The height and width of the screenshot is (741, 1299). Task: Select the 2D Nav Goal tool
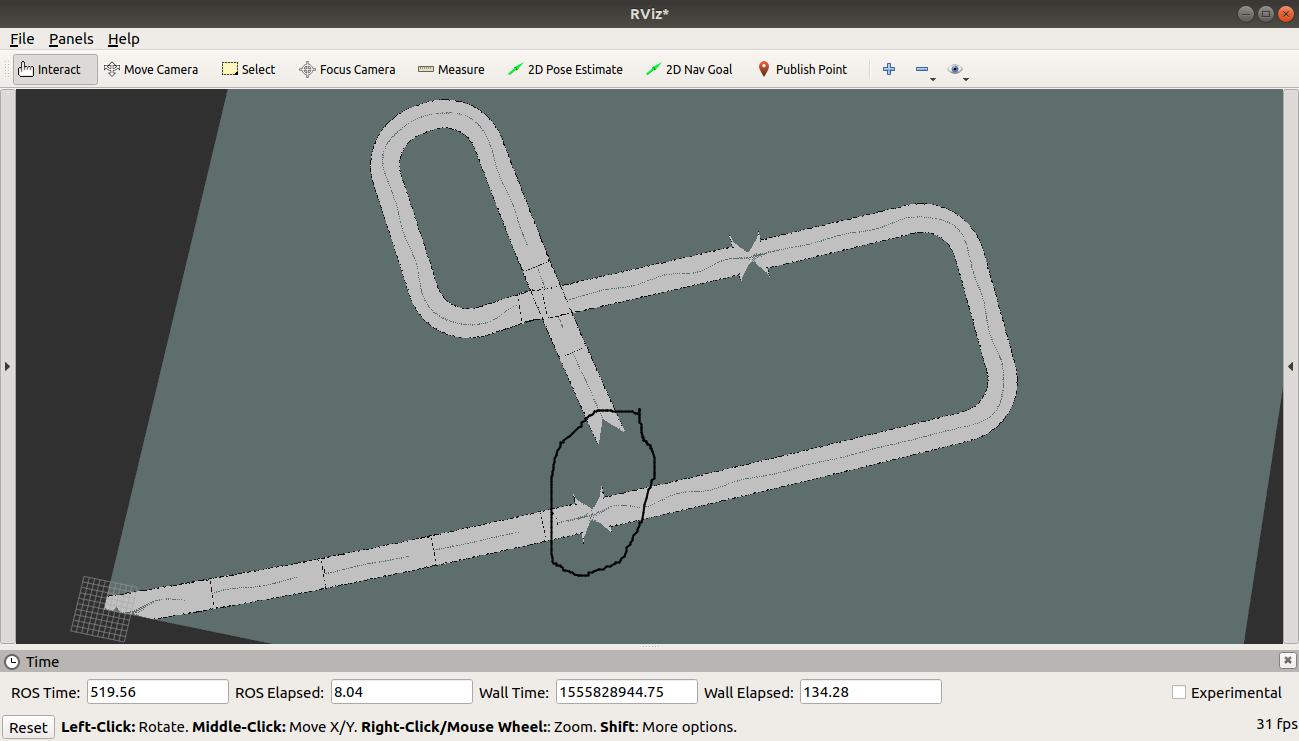click(x=689, y=69)
